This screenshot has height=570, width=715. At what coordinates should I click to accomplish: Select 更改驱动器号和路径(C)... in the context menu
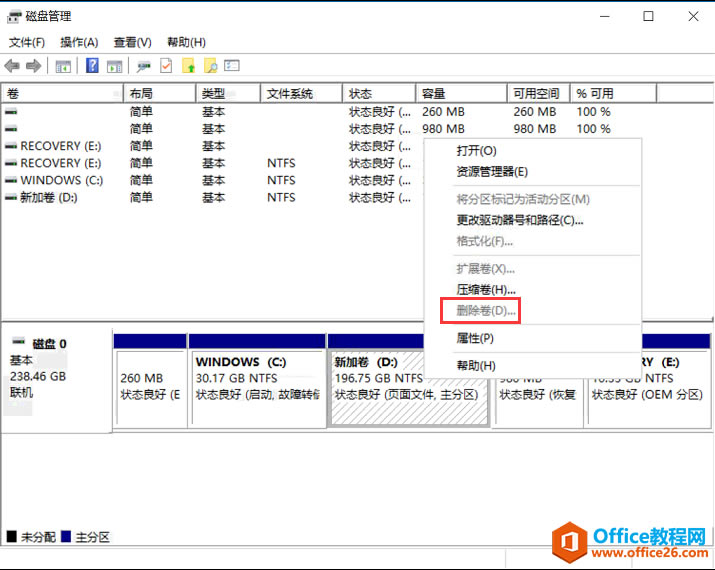(x=520, y=221)
